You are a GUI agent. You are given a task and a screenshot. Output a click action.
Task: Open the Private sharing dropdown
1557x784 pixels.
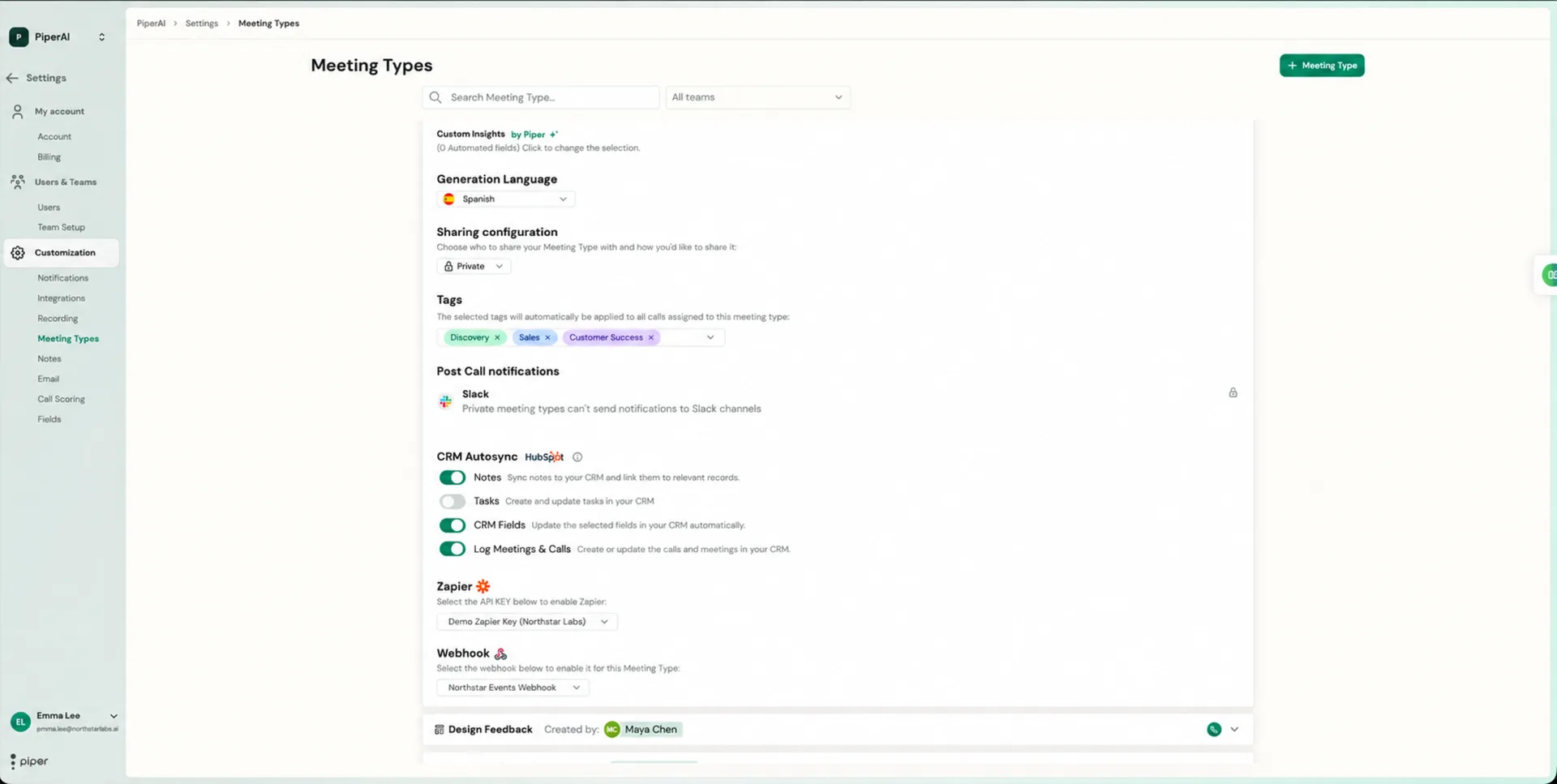[474, 266]
